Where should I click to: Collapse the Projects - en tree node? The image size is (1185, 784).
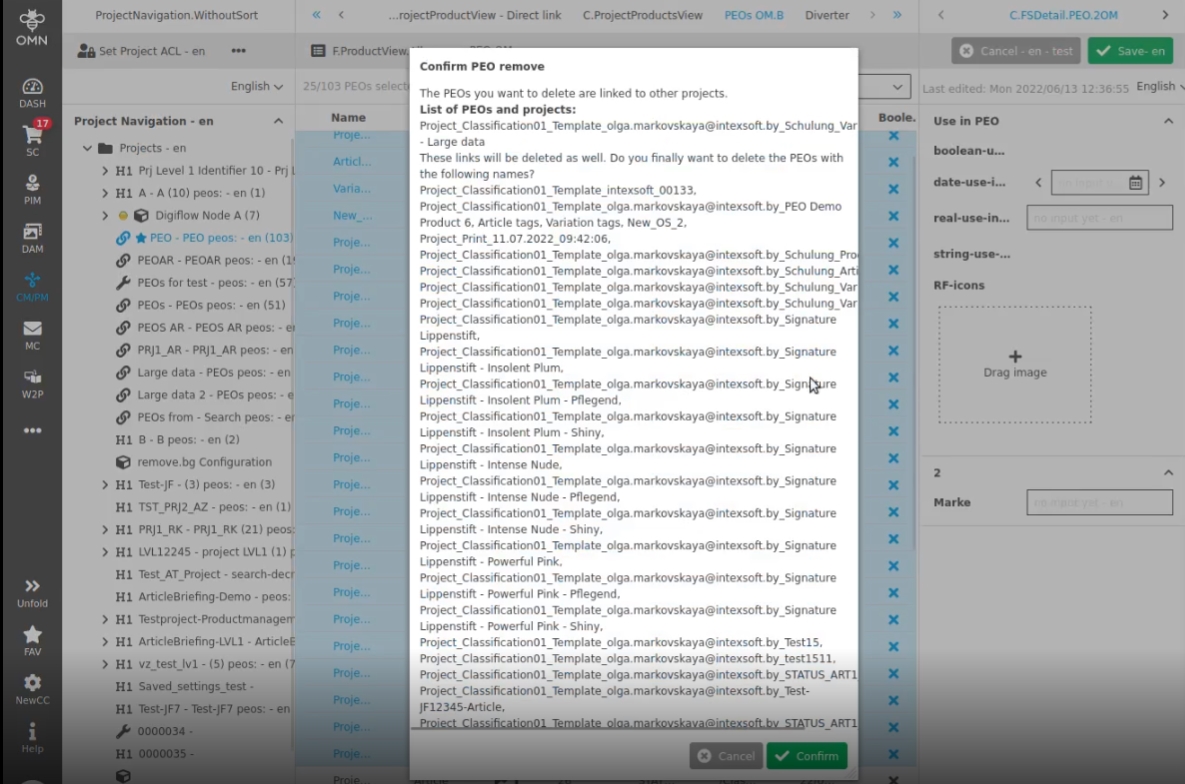click(87, 148)
